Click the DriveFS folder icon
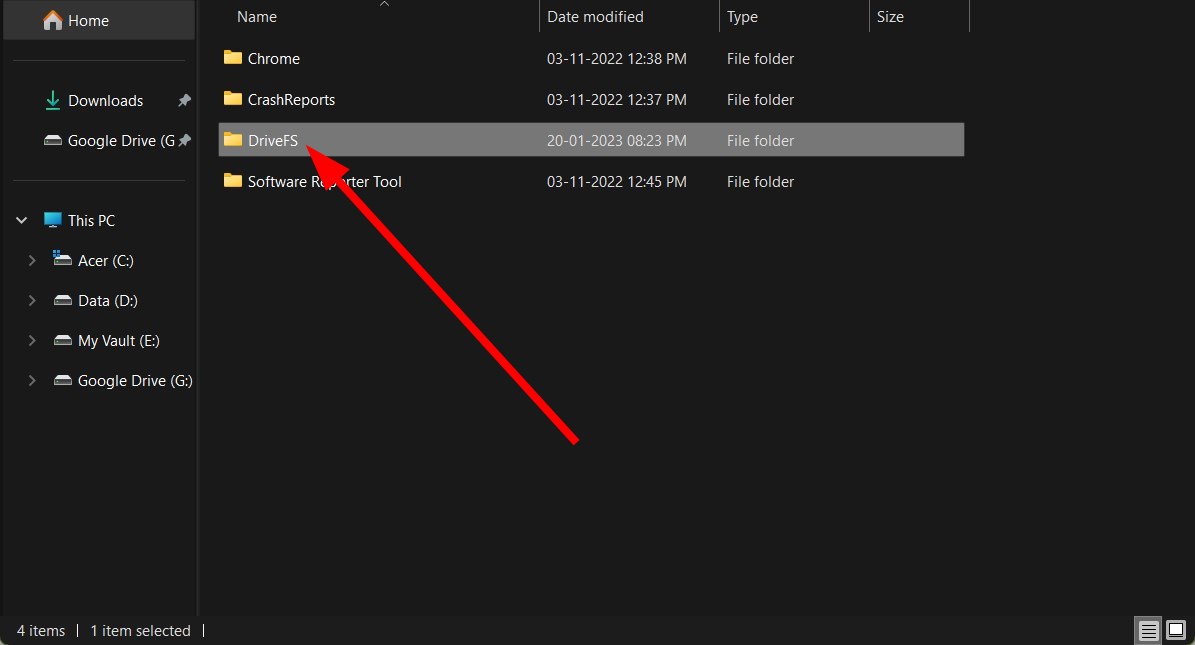Viewport: 1195px width, 645px height. click(x=232, y=140)
